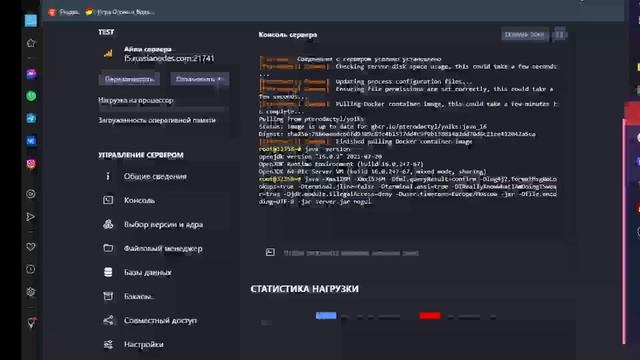640x360 pixels.
Task: Toggle the blue legend series in load chart
Action: click(x=326, y=316)
